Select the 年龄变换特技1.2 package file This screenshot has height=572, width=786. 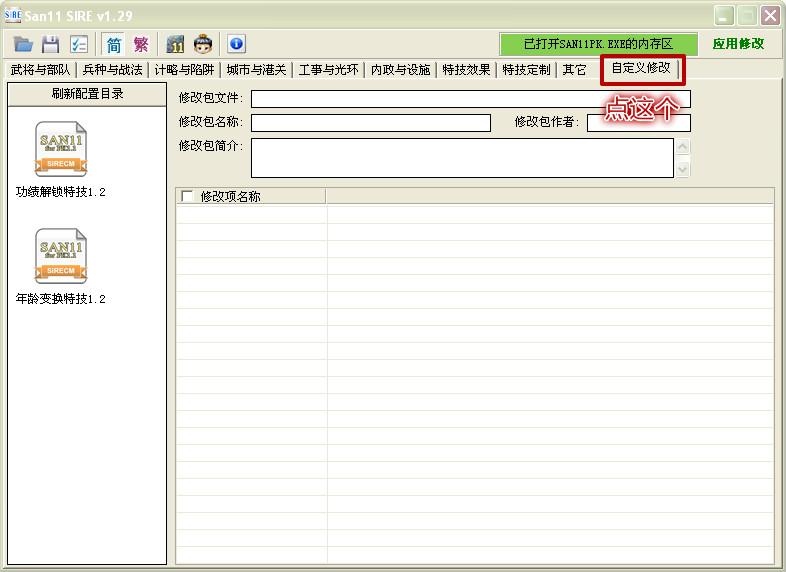[x=61, y=266]
